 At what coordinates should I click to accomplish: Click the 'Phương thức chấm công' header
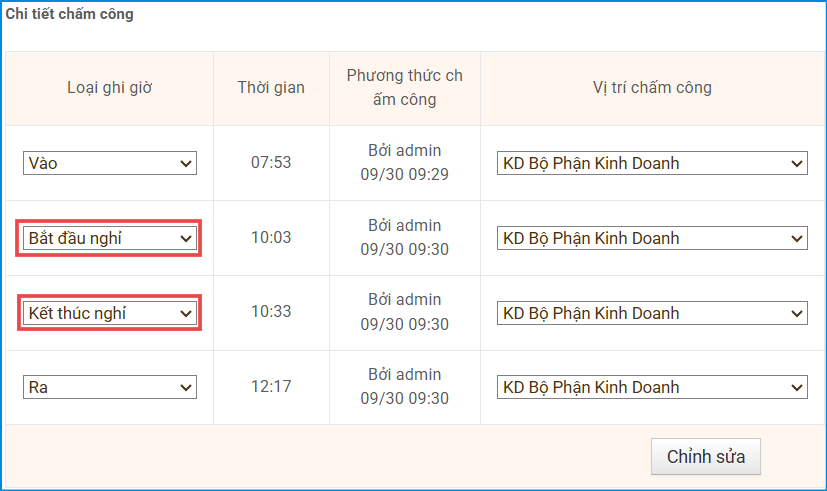405,88
